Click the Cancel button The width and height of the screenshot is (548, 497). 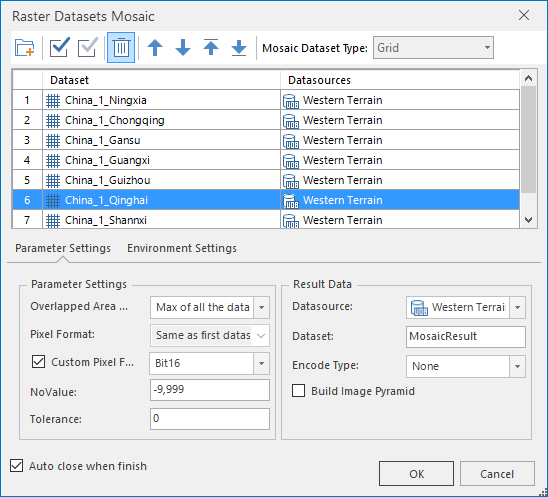click(x=497, y=474)
